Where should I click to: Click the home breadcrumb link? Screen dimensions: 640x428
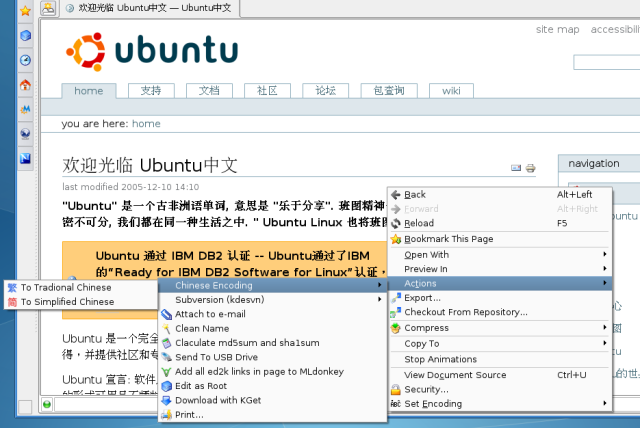pos(146,124)
